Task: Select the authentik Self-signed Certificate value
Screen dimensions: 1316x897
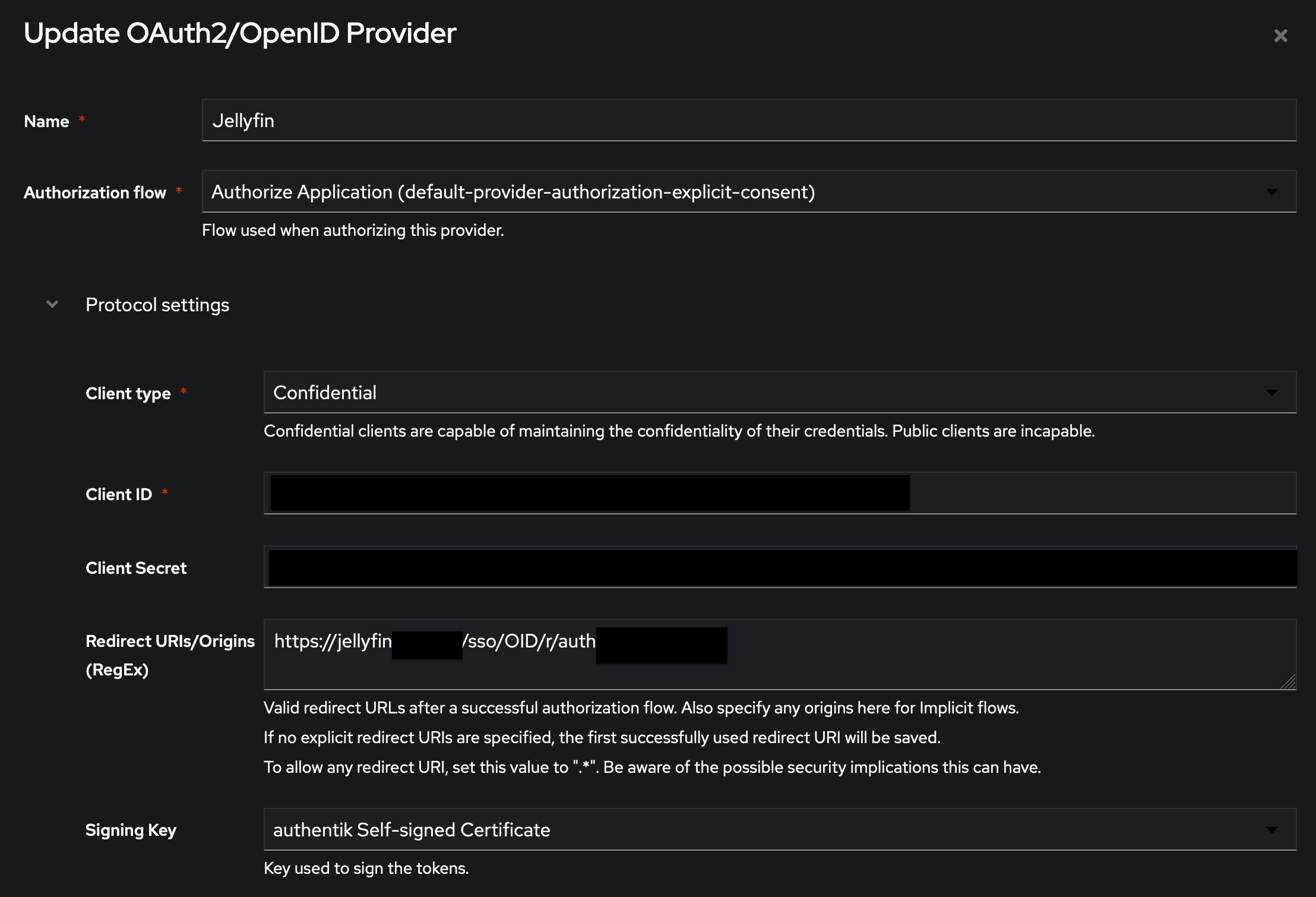Action: click(x=411, y=829)
